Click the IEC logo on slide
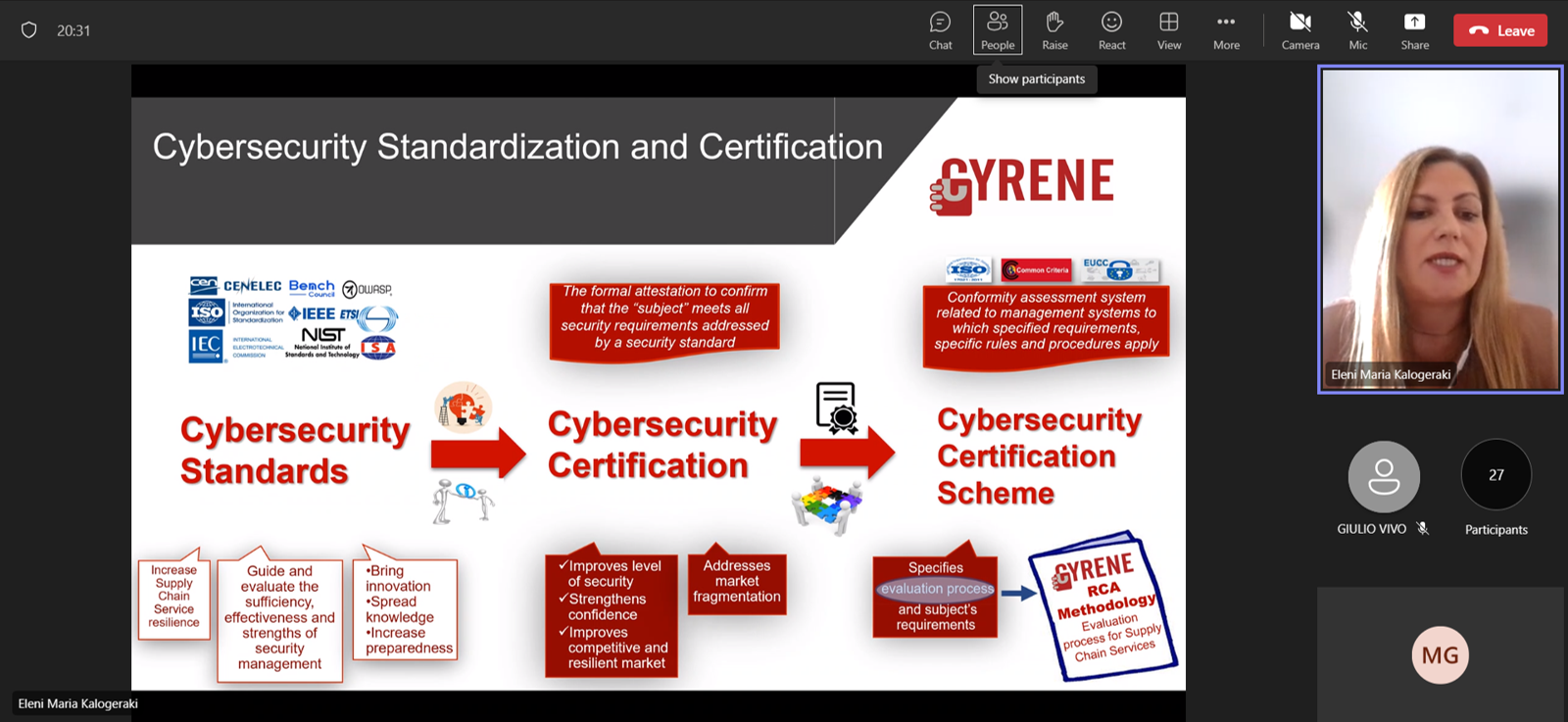1568x722 pixels. tap(206, 346)
